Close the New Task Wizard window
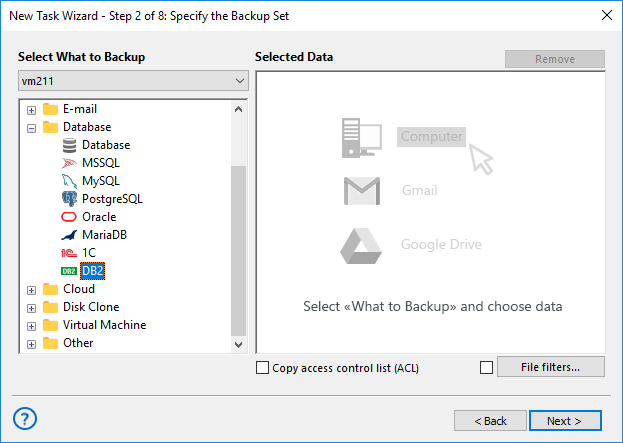 tap(607, 15)
